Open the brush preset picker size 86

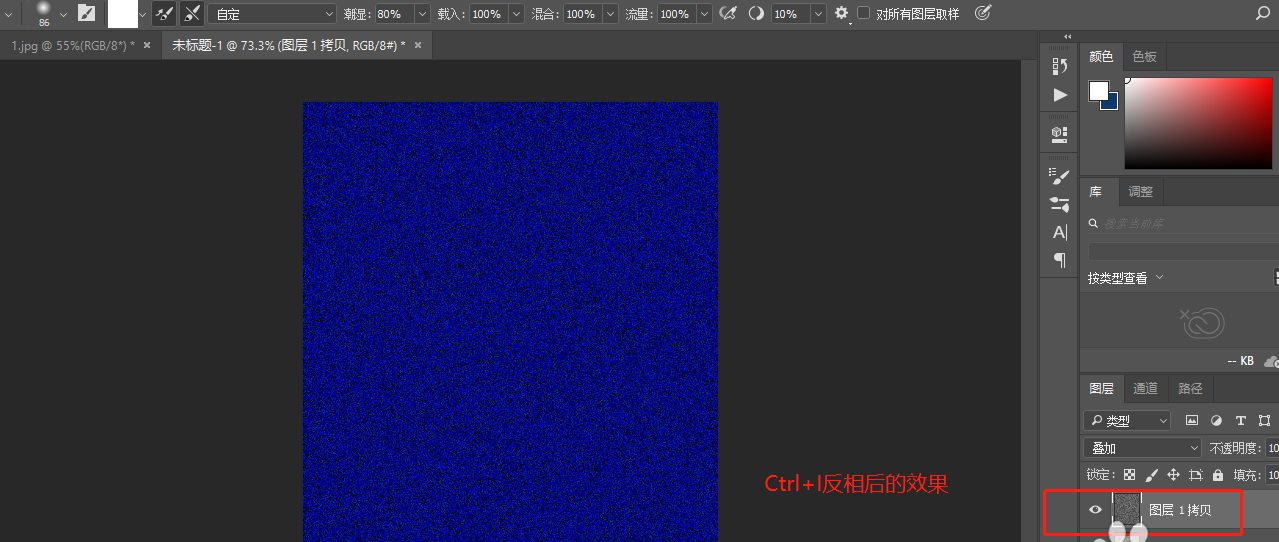pyautogui.click(x=44, y=13)
